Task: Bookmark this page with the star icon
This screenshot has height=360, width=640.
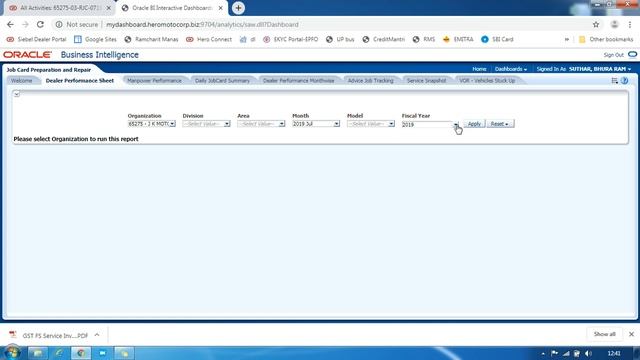Action: (x=596, y=24)
